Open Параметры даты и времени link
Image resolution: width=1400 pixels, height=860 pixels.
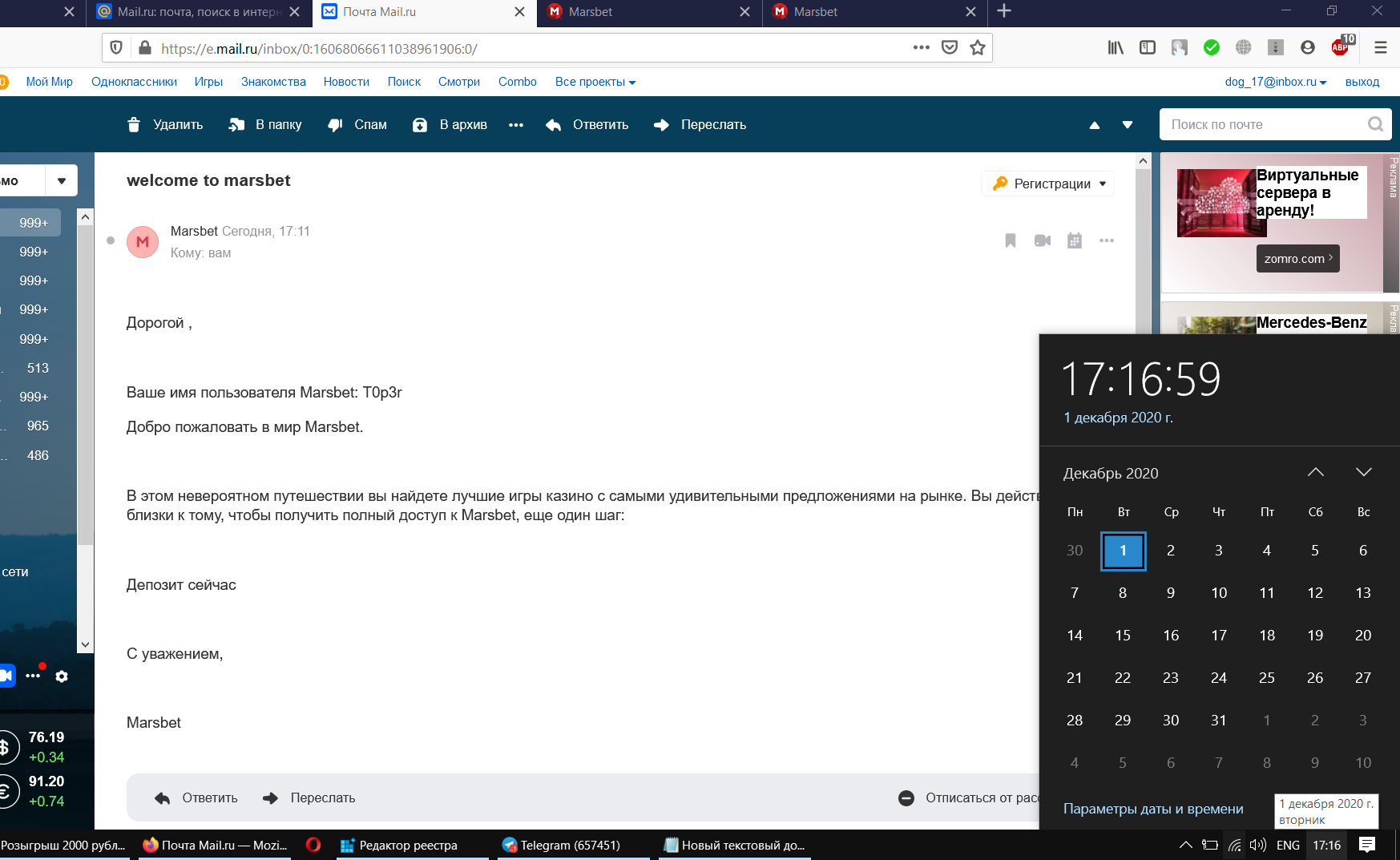pos(1153,809)
